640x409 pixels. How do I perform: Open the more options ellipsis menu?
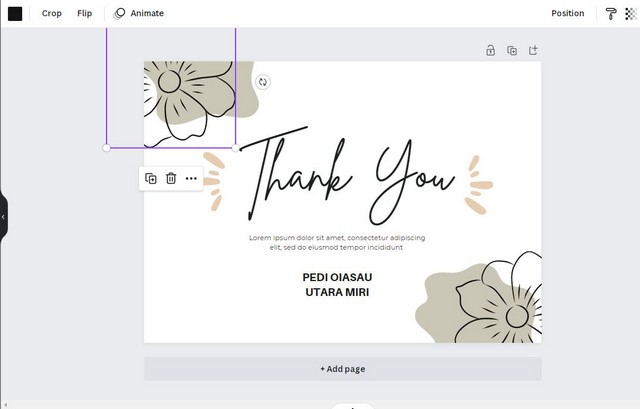point(191,178)
